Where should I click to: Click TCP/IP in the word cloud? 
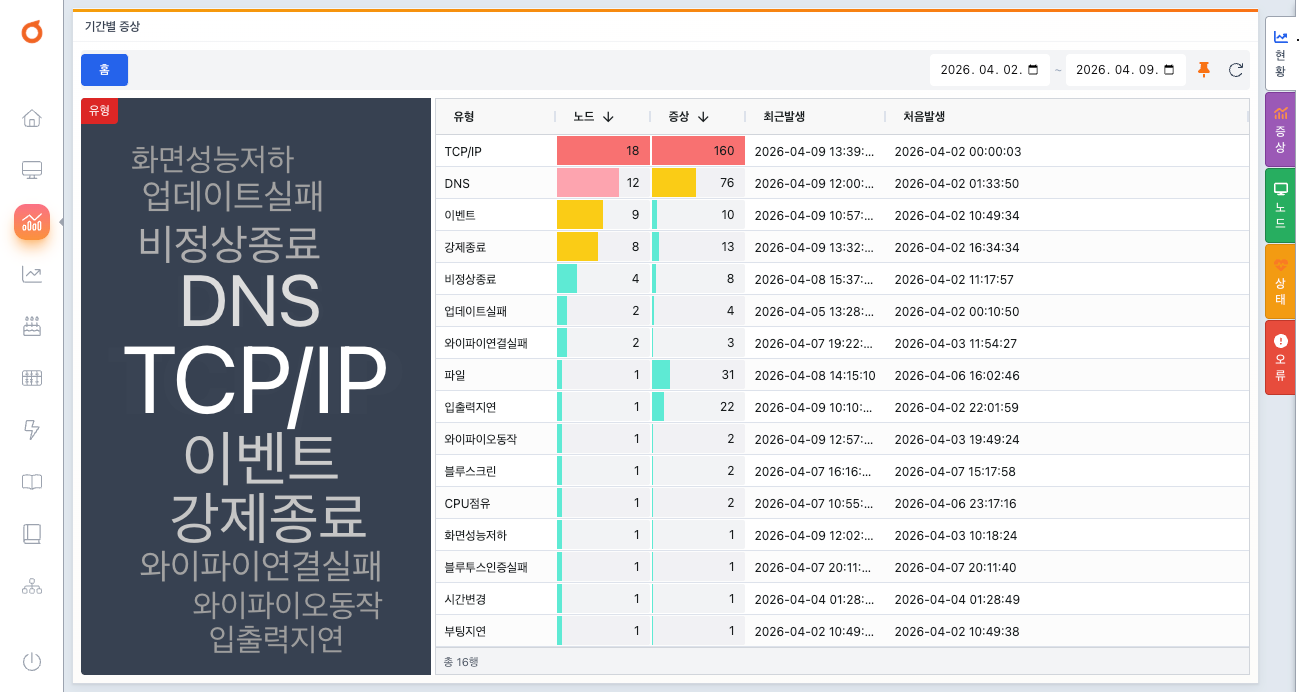click(x=255, y=381)
